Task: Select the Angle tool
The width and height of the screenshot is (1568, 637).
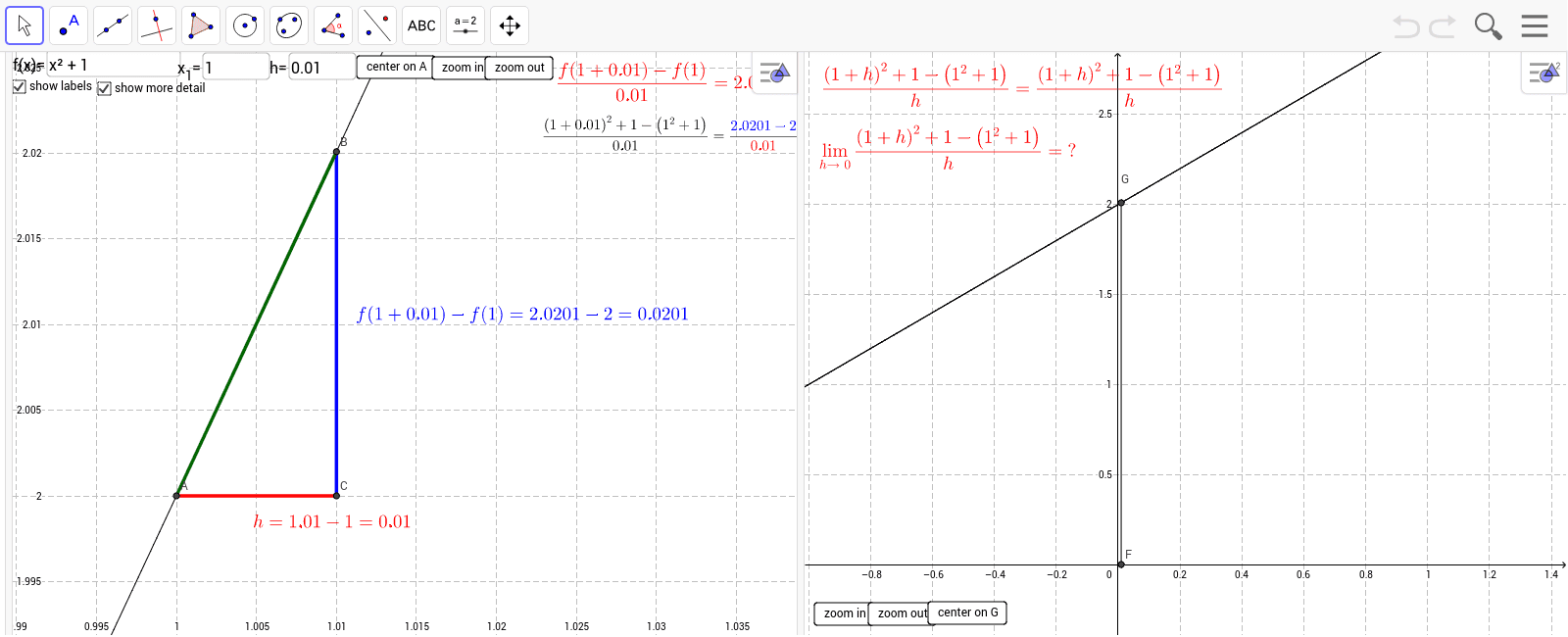Action: pyautogui.click(x=333, y=25)
